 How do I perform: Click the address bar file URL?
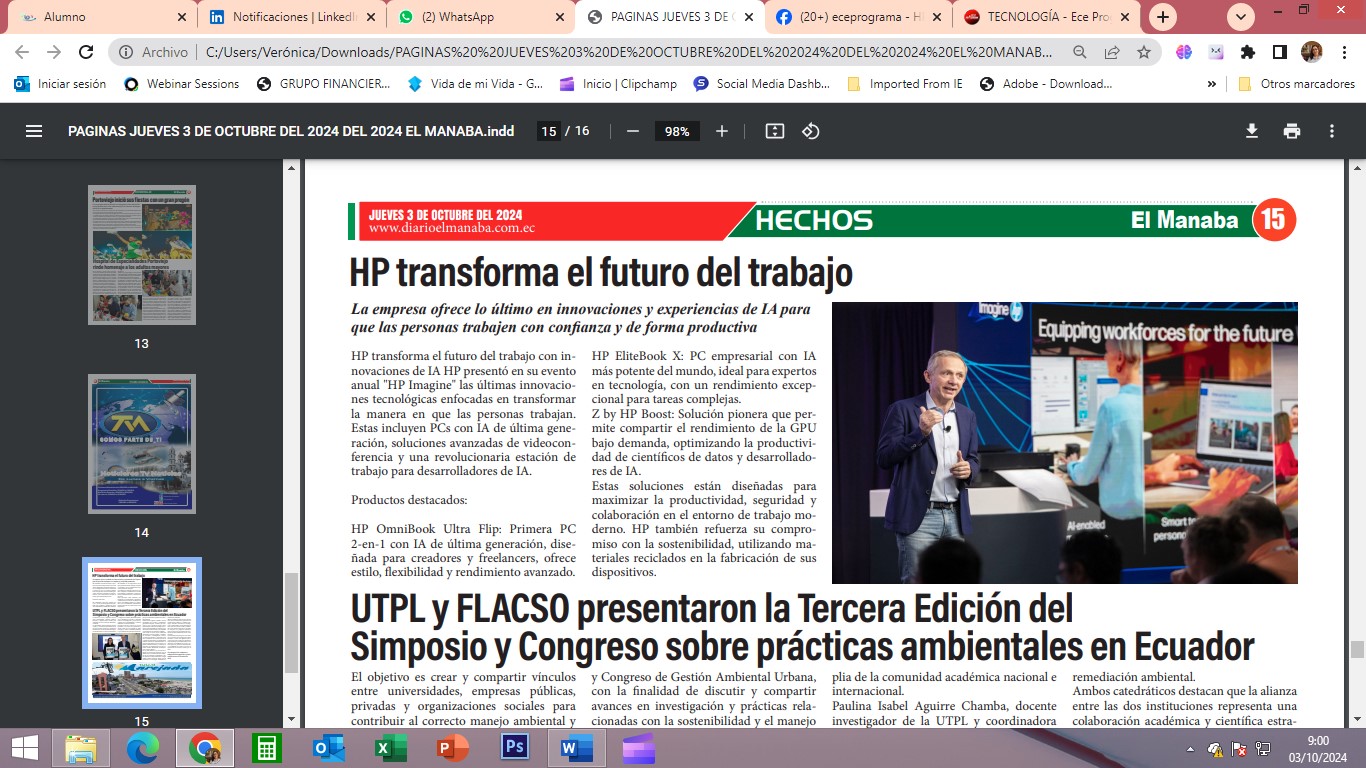(x=629, y=52)
